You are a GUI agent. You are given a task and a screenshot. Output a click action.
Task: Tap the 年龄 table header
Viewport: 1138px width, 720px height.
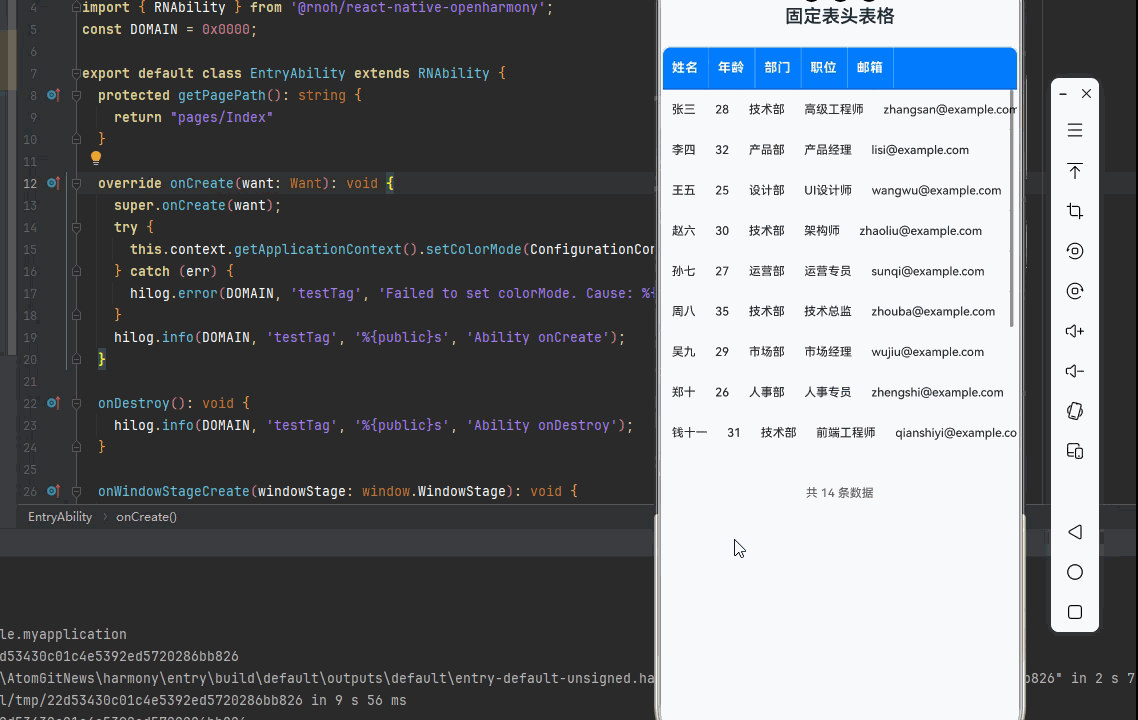732,68
